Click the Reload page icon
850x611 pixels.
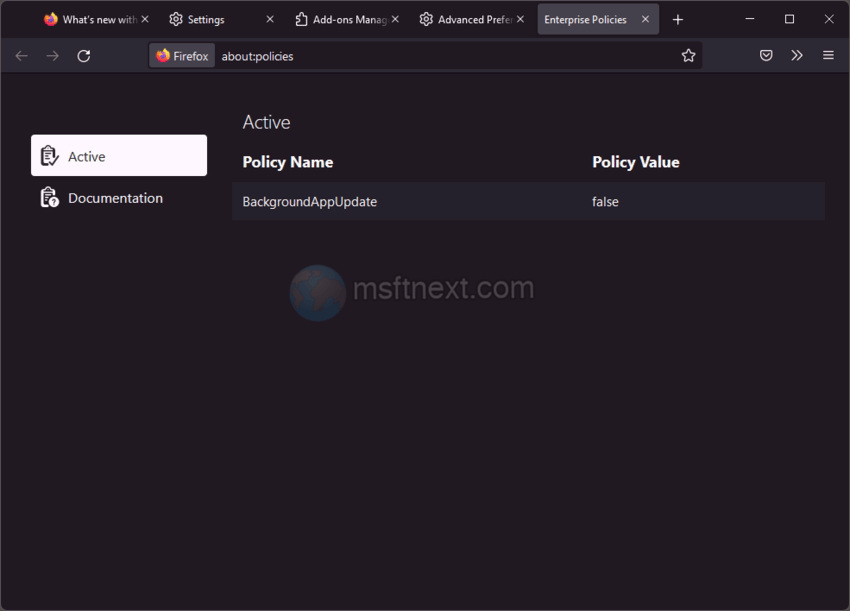[x=84, y=56]
